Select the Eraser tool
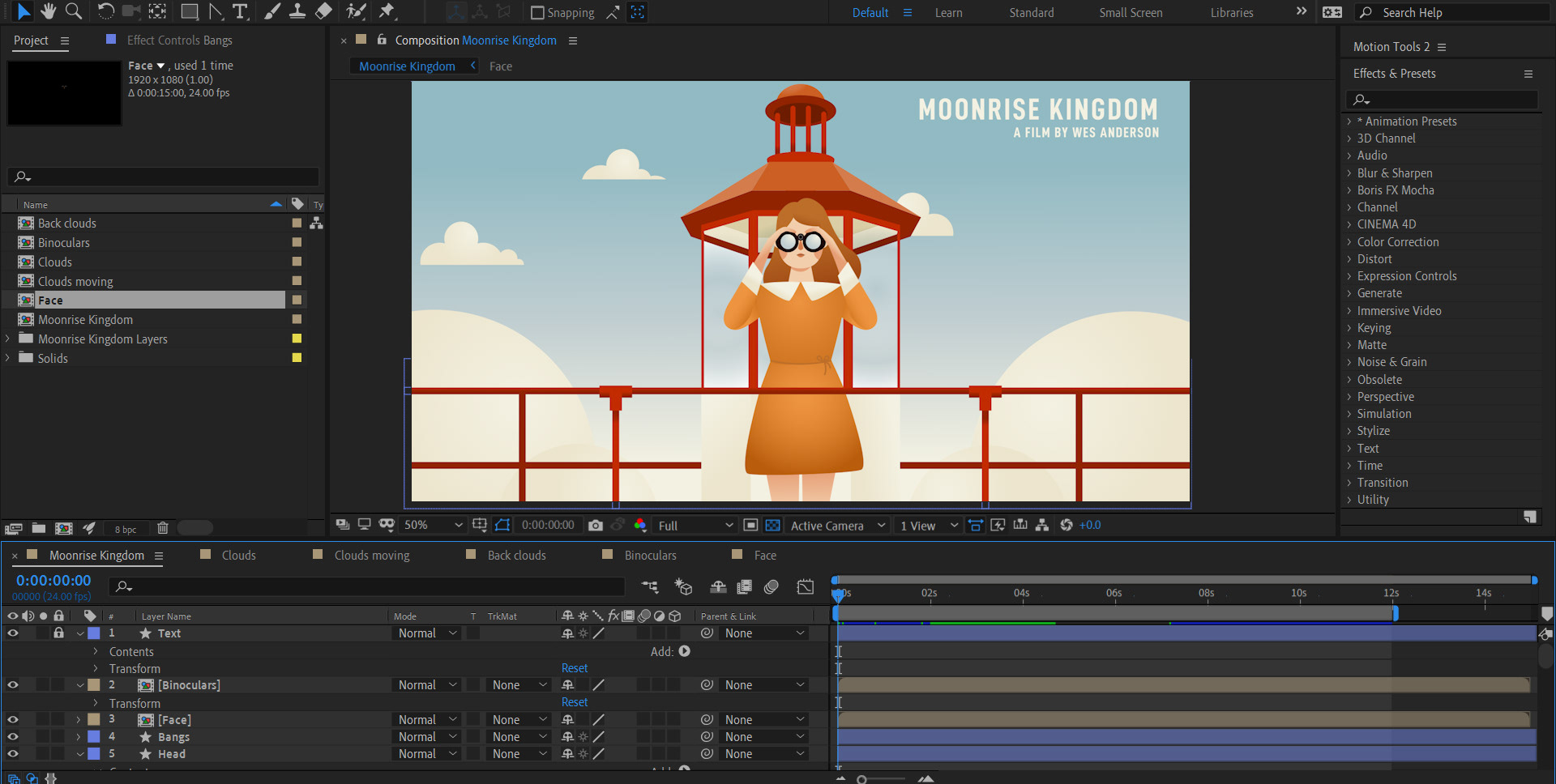 coord(323,11)
